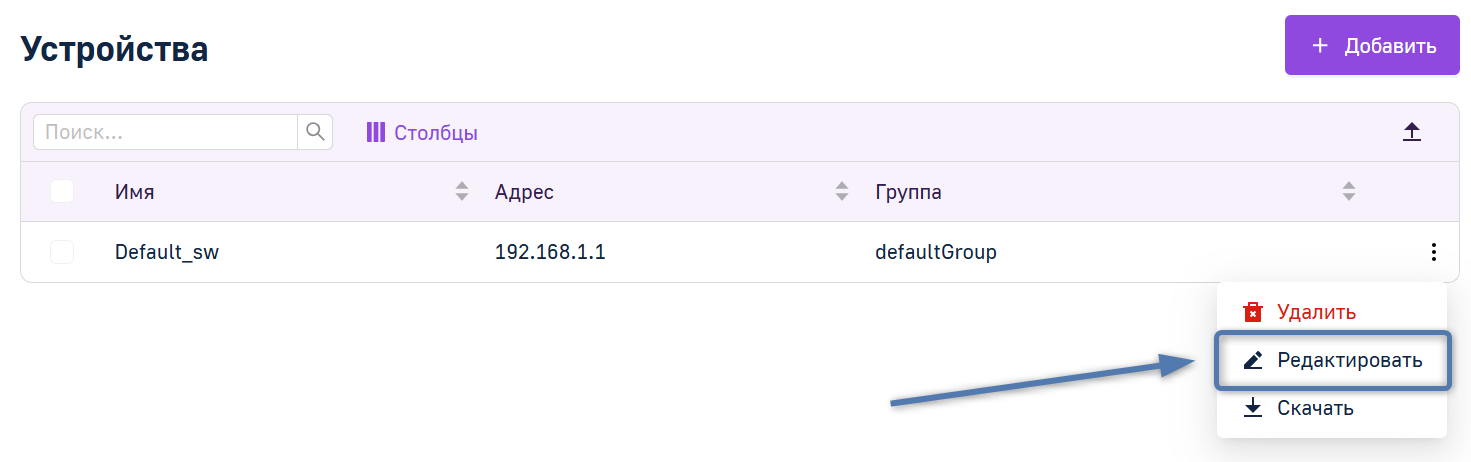This screenshot has width=1471, height=462.
Task: Select Редактировать from the context menu
Action: tap(1332, 360)
